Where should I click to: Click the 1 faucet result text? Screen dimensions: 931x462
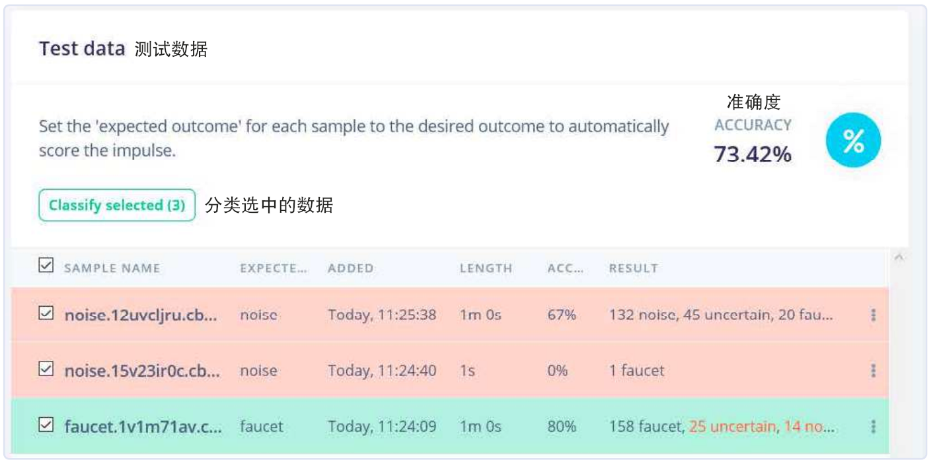[x=636, y=371]
